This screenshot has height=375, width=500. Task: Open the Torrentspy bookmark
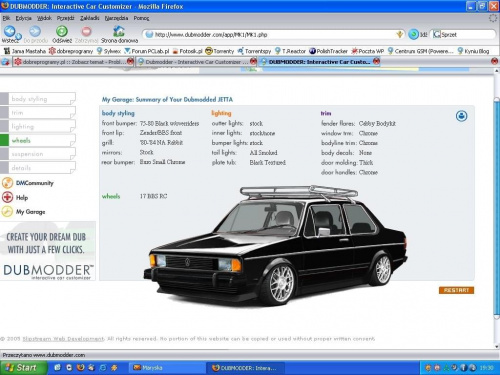coord(254,51)
